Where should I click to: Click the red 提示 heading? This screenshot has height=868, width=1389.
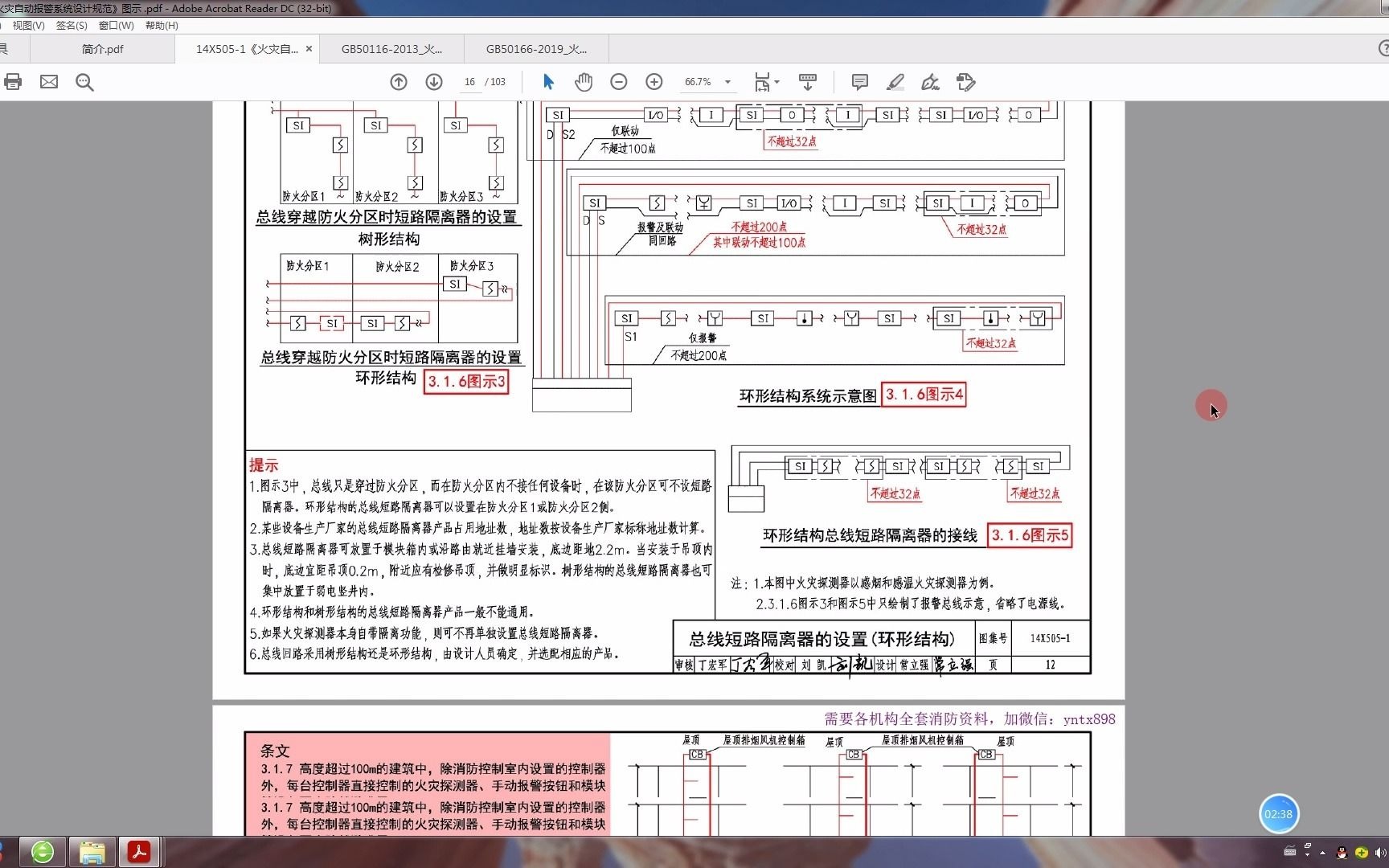click(x=264, y=465)
